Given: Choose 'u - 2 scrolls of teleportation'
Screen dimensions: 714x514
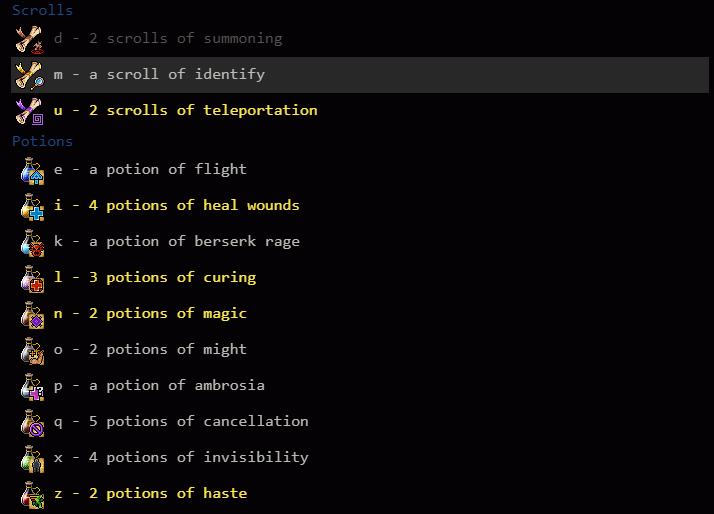Looking at the screenshot, I should (185, 111).
